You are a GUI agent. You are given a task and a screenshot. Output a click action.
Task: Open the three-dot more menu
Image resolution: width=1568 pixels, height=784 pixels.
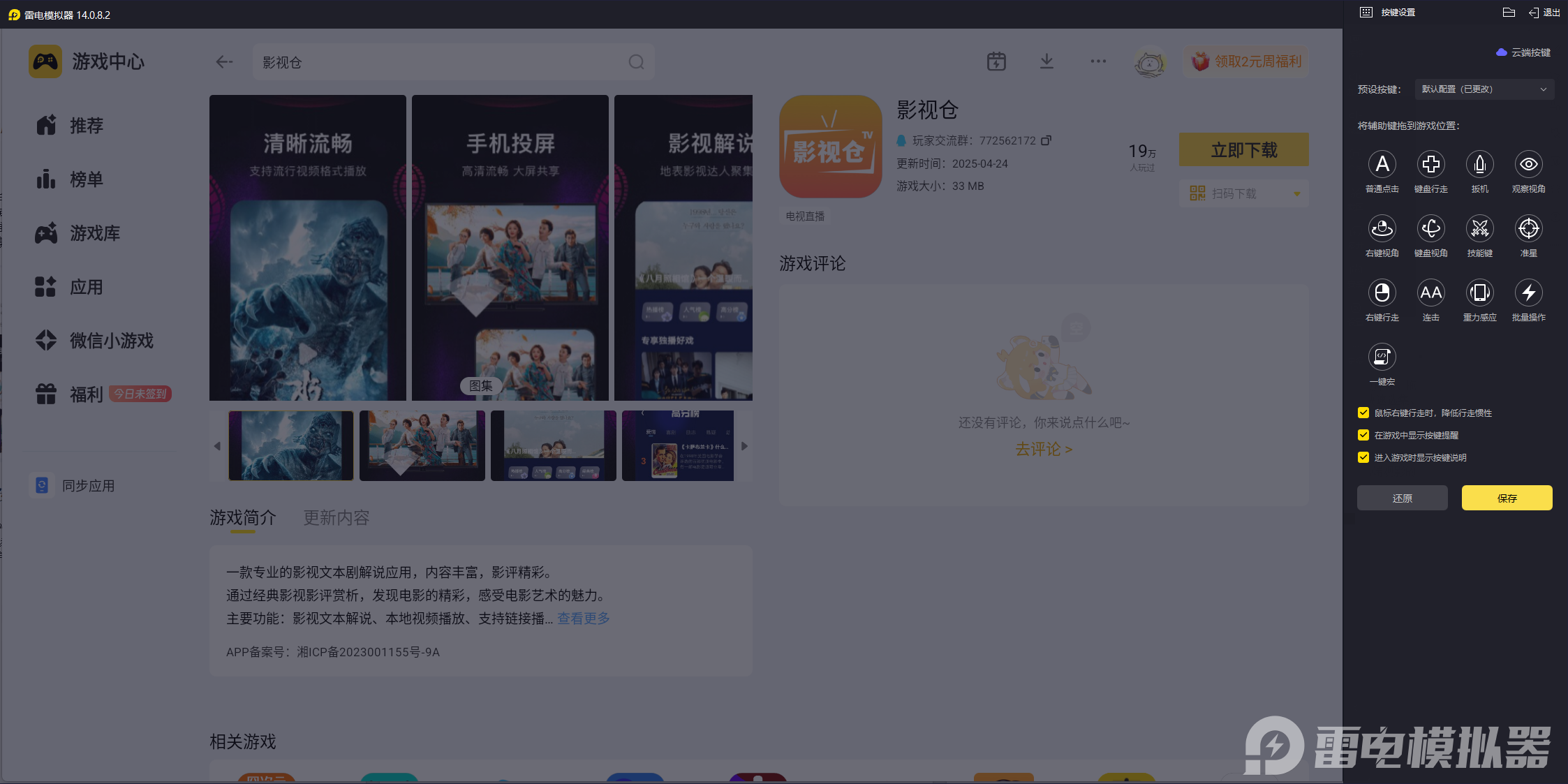coord(1098,61)
